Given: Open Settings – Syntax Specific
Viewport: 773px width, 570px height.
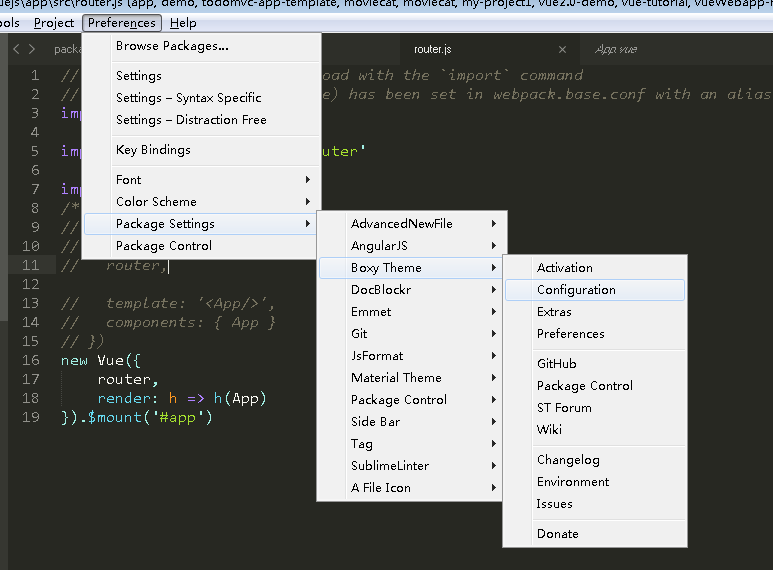Looking at the screenshot, I should click(x=188, y=98).
